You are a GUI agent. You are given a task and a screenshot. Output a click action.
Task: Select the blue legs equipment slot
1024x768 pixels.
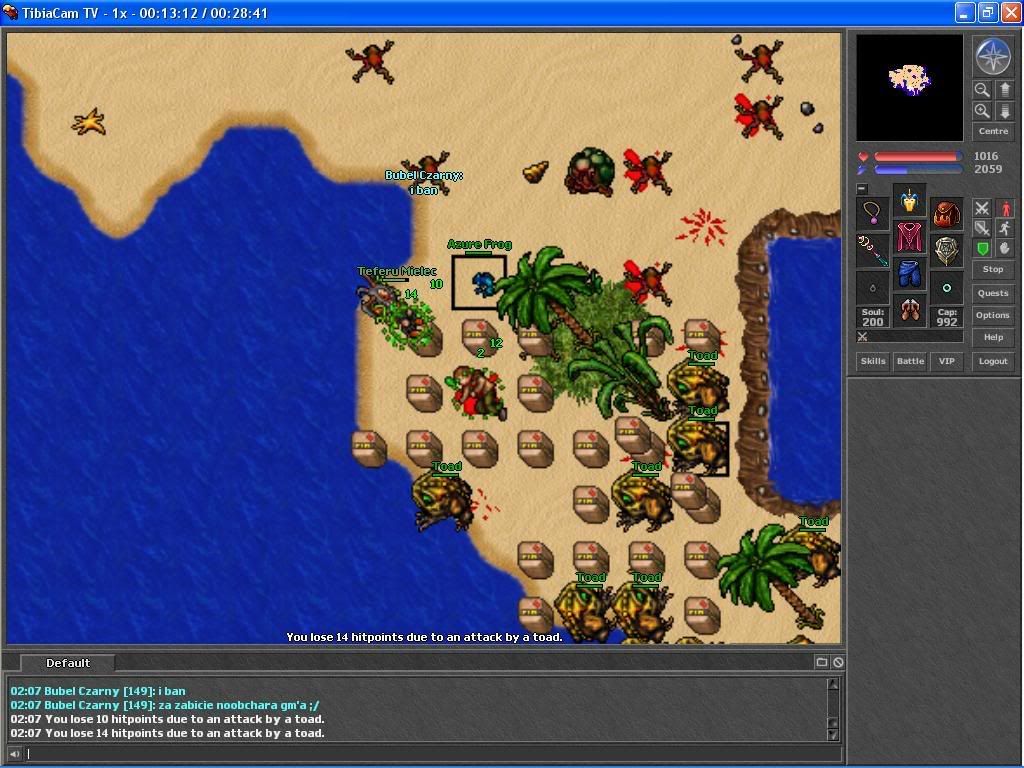pyautogui.click(x=910, y=275)
